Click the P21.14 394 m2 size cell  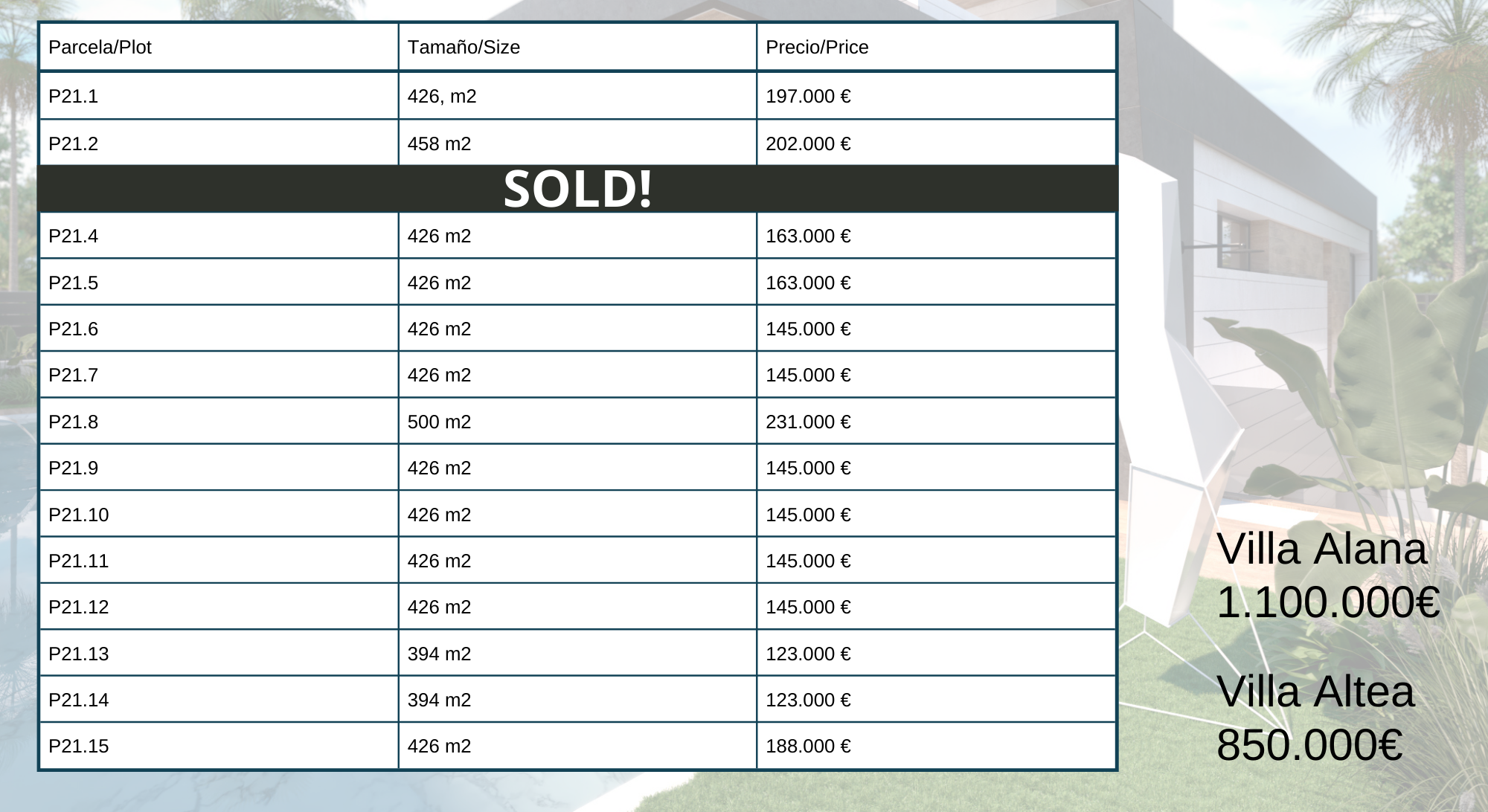point(577,700)
